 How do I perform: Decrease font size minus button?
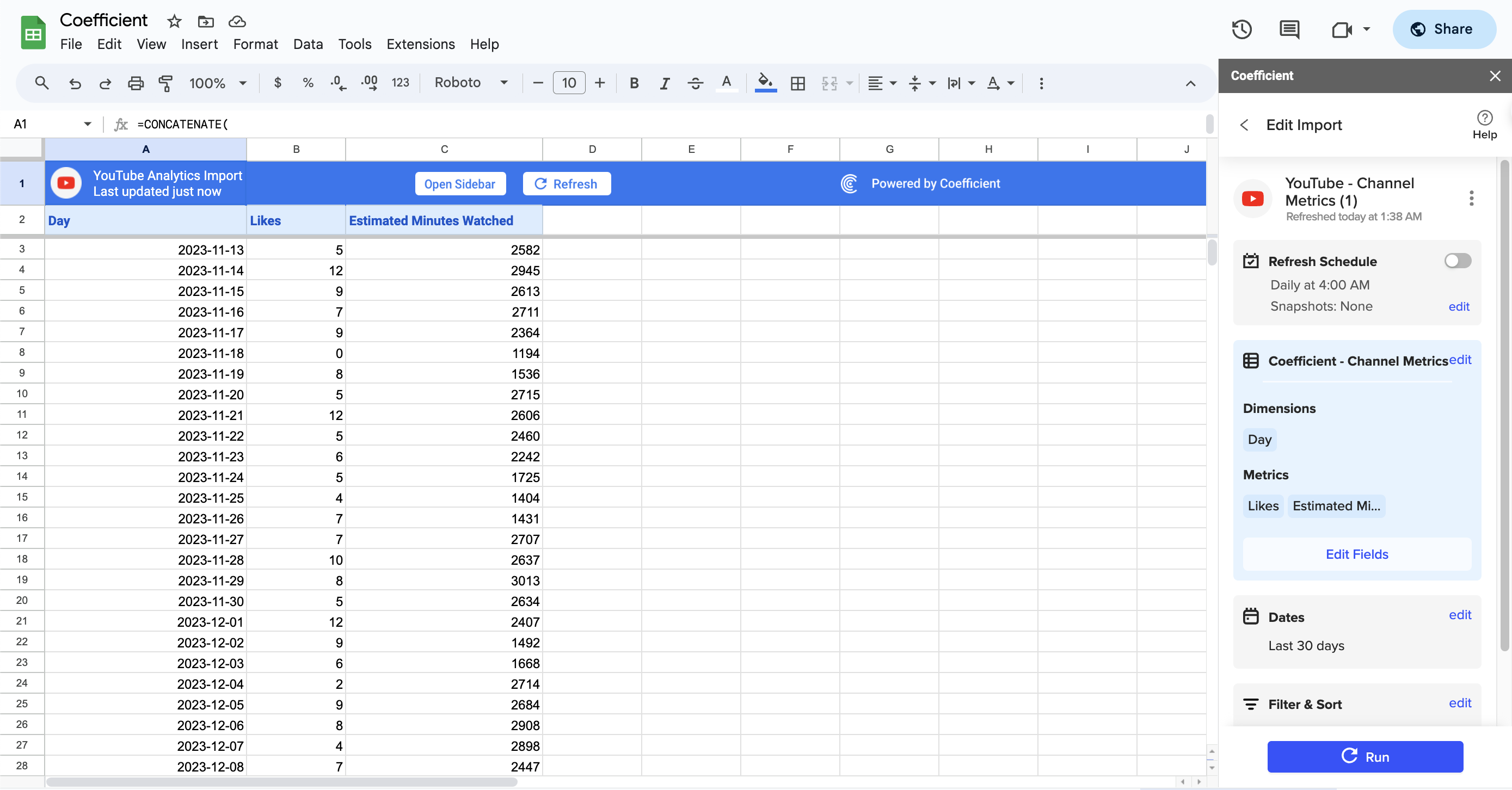pos(538,83)
